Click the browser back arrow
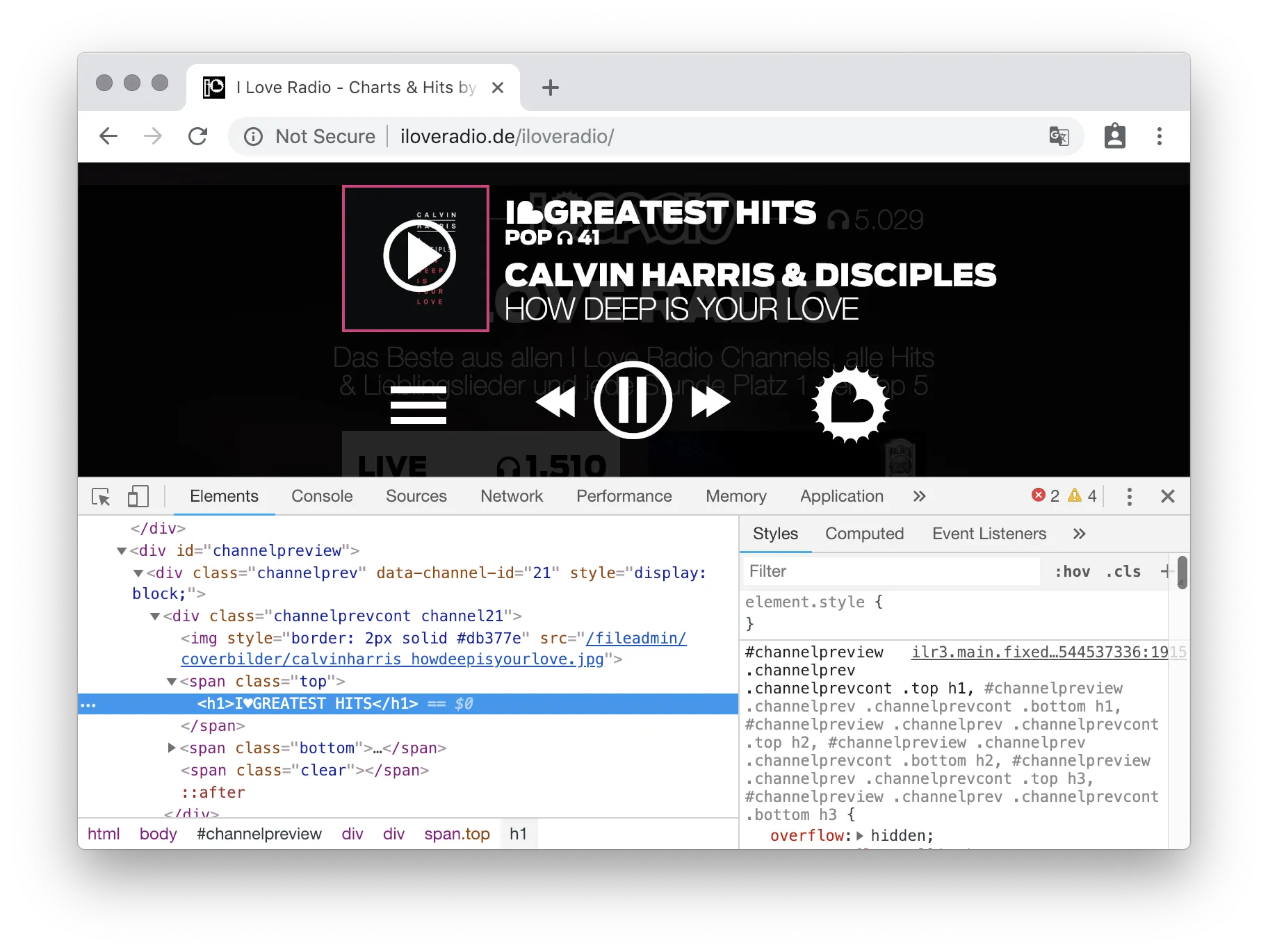Screen dimensions: 1268x952 (108, 136)
